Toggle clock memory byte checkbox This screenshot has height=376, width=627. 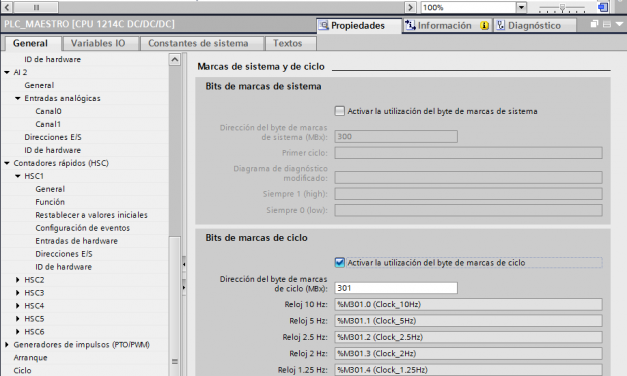tap(339, 262)
